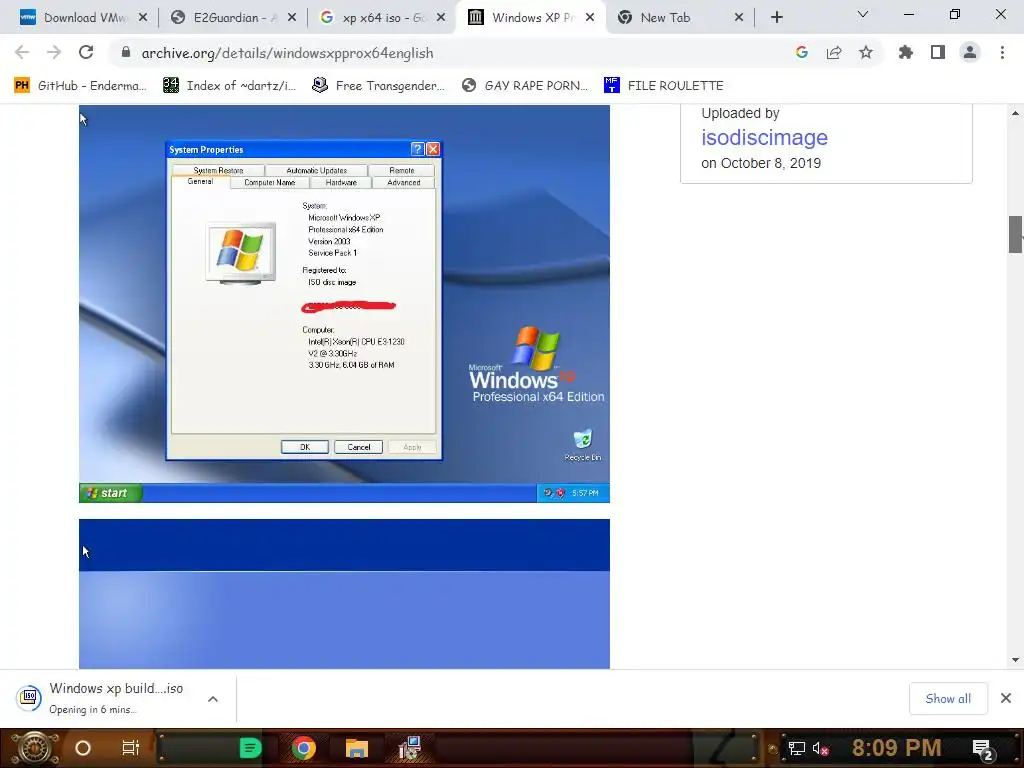Close the Download VMw tab

click(143, 17)
